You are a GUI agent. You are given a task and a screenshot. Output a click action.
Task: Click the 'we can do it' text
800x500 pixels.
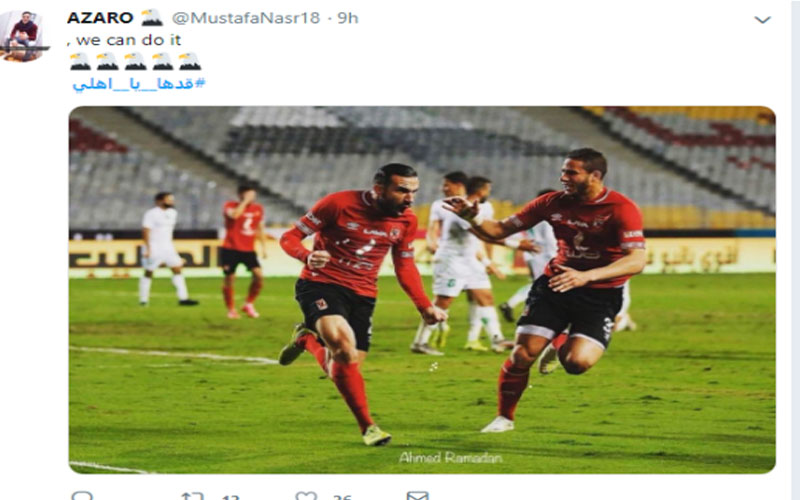coord(128,40)
